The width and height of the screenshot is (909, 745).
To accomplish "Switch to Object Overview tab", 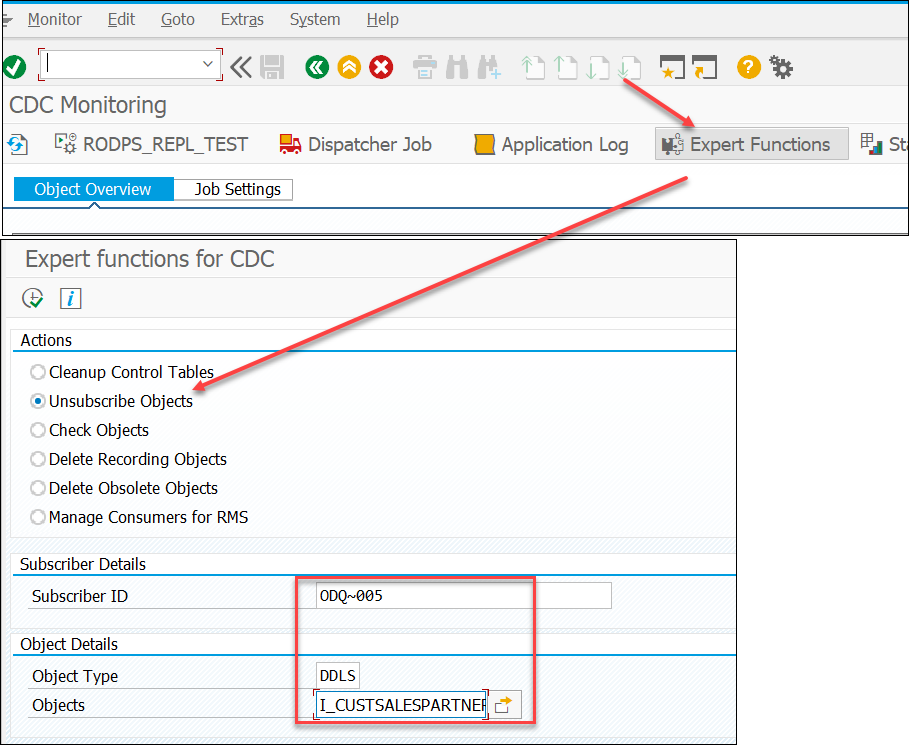I will 93,189.
